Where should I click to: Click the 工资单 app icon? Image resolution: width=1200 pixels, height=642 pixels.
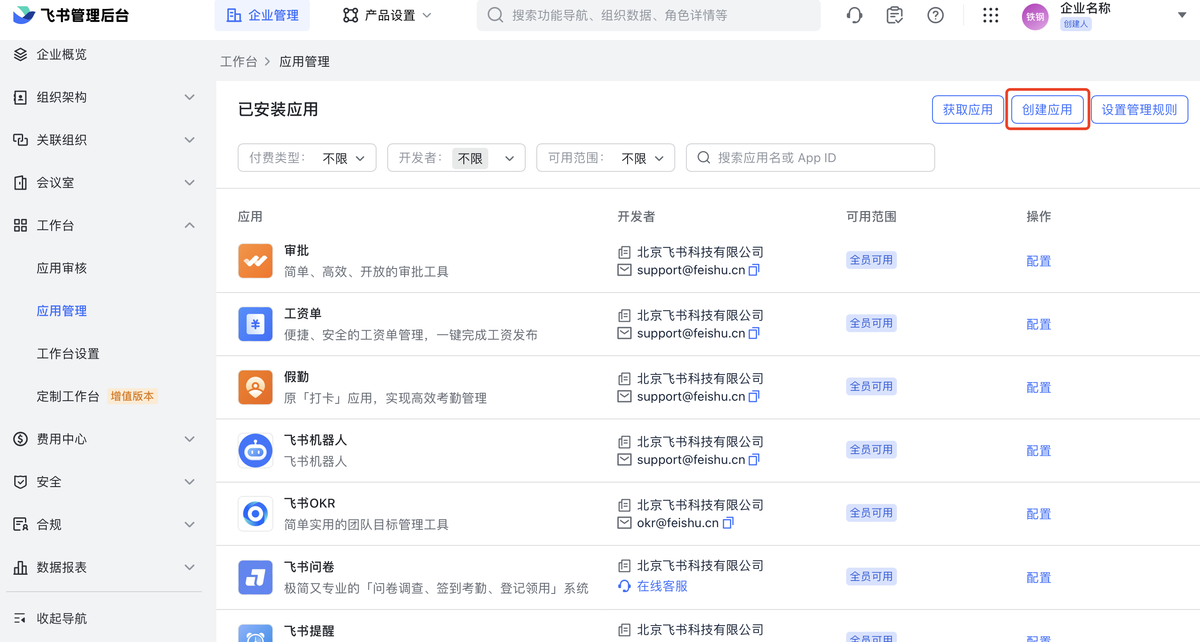pyautogui.click(x=255, y=324)
